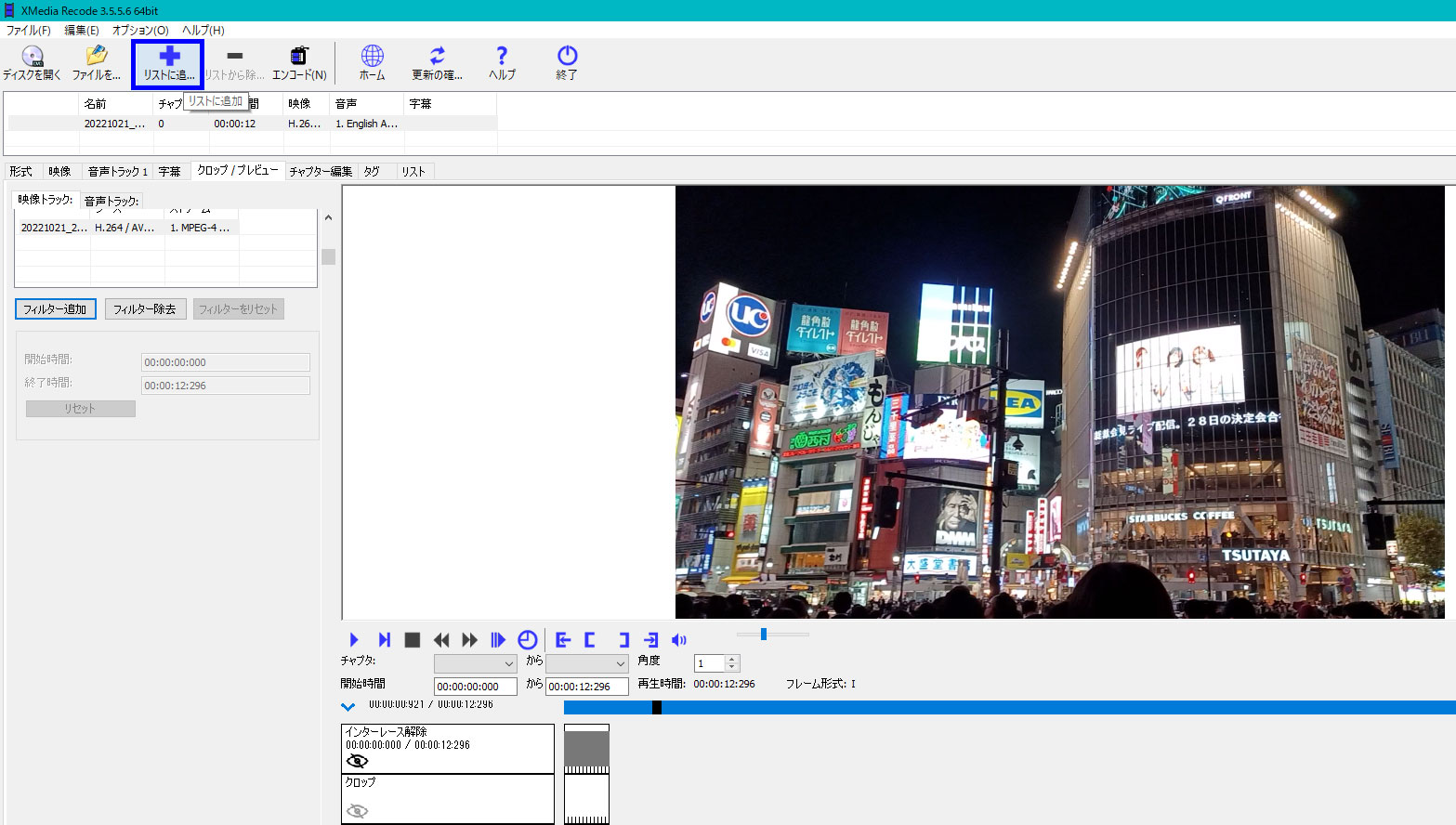Open disc with ディスクを開く icon

coord(32,63)
